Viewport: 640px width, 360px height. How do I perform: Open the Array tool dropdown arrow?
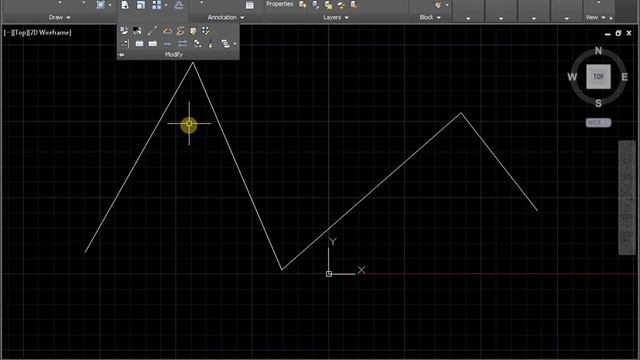point(166,5)
